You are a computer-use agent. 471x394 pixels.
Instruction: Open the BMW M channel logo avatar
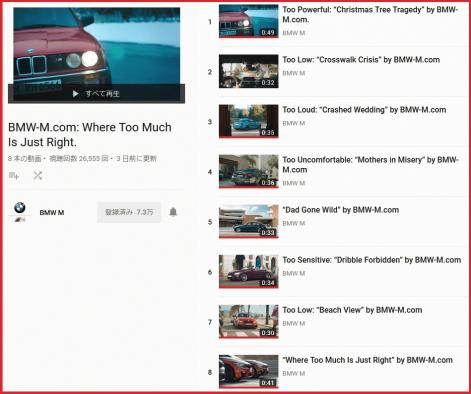[x=20, y=212]
